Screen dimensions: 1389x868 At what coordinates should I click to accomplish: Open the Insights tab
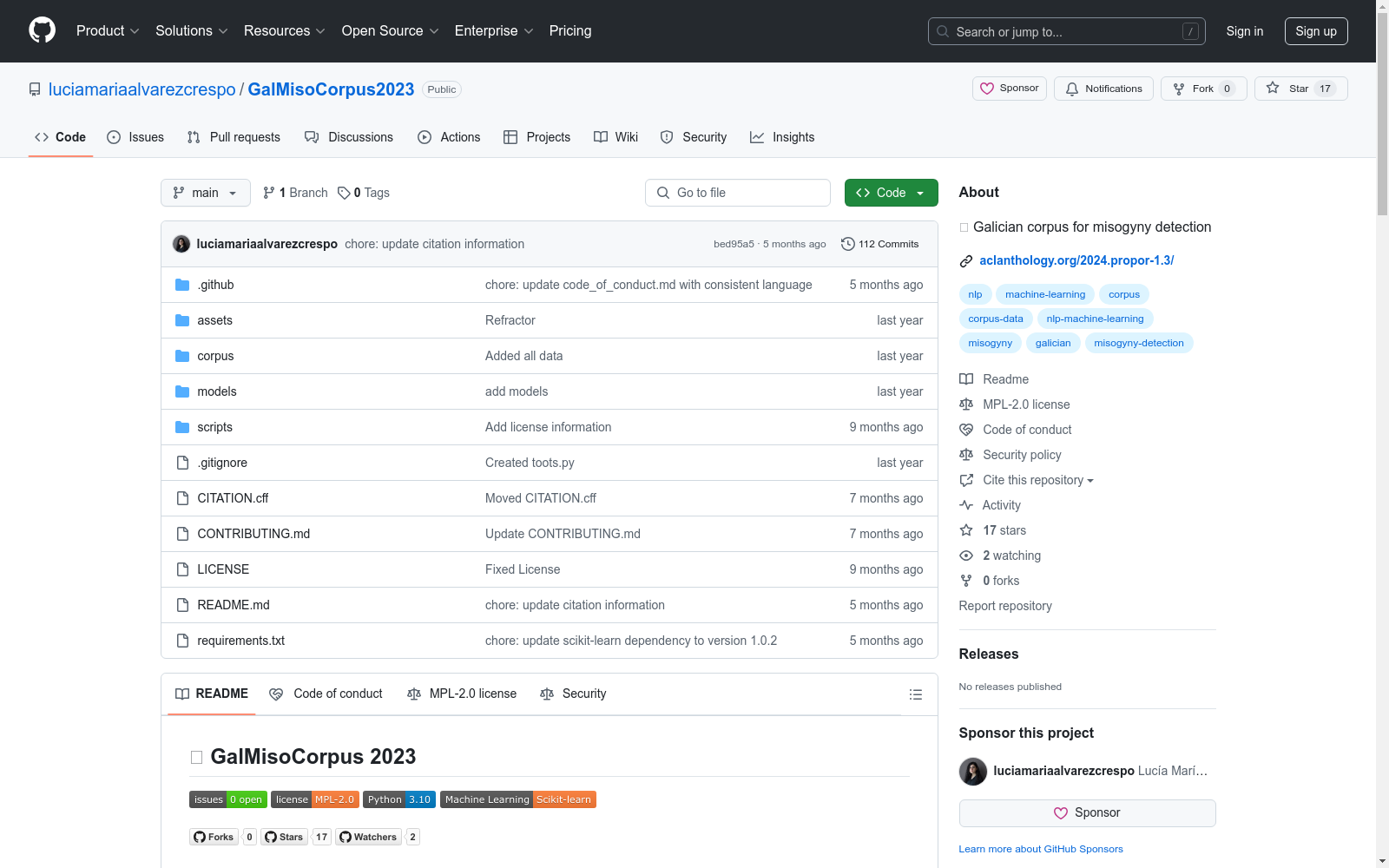pos(782,137)
